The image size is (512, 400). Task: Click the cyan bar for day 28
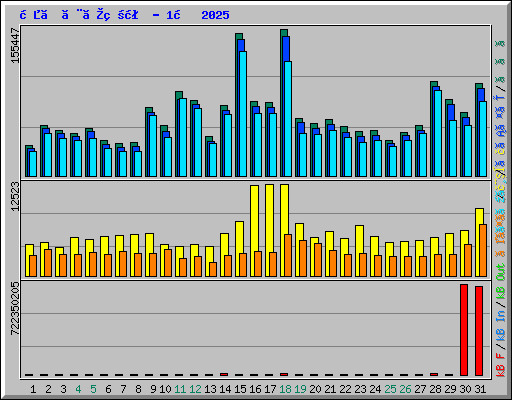pos(438,133)
